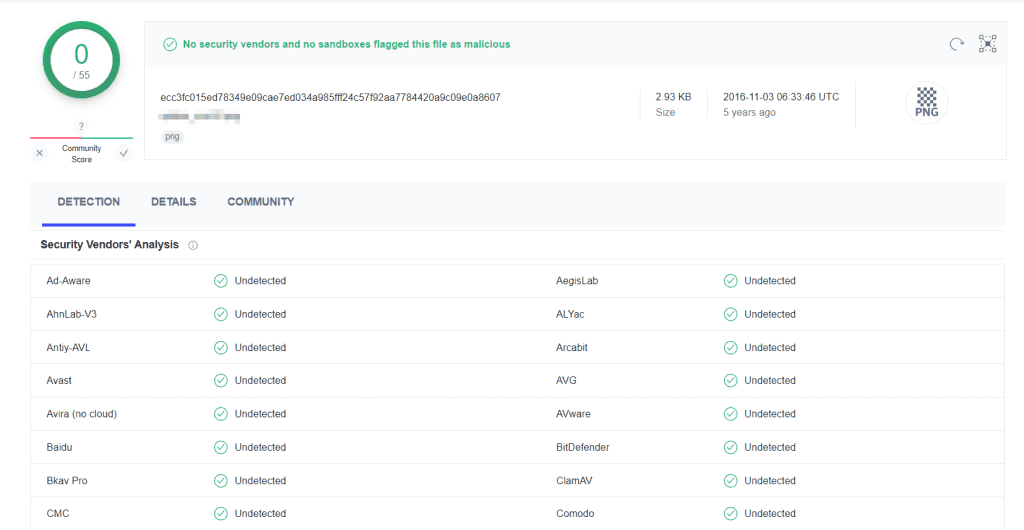Click the Ad-Aware vendor name
Image resolution: width=1024 pixels, height=530 pixels.
pyautogui.click(x=69, y=281)
